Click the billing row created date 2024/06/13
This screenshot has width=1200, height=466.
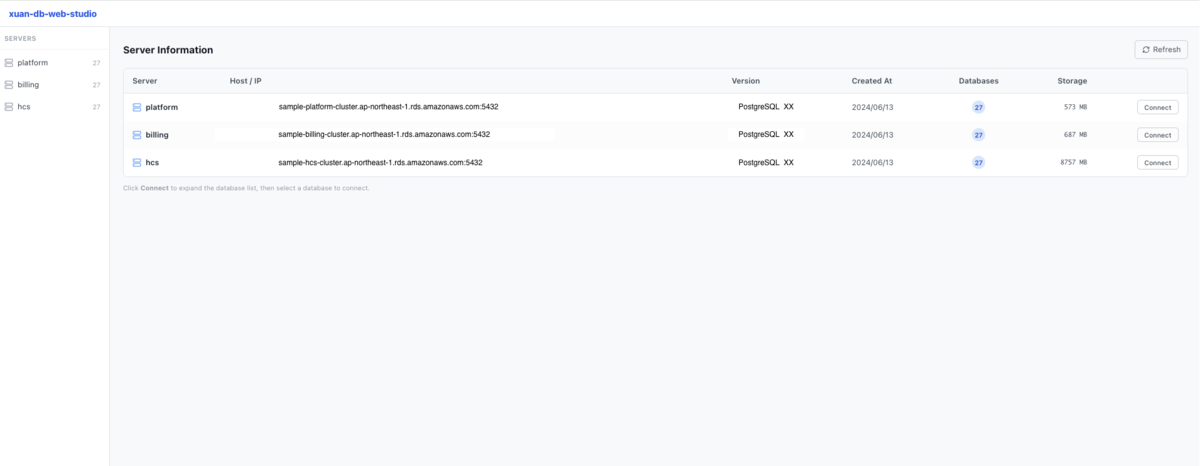(x=873, y=135)
